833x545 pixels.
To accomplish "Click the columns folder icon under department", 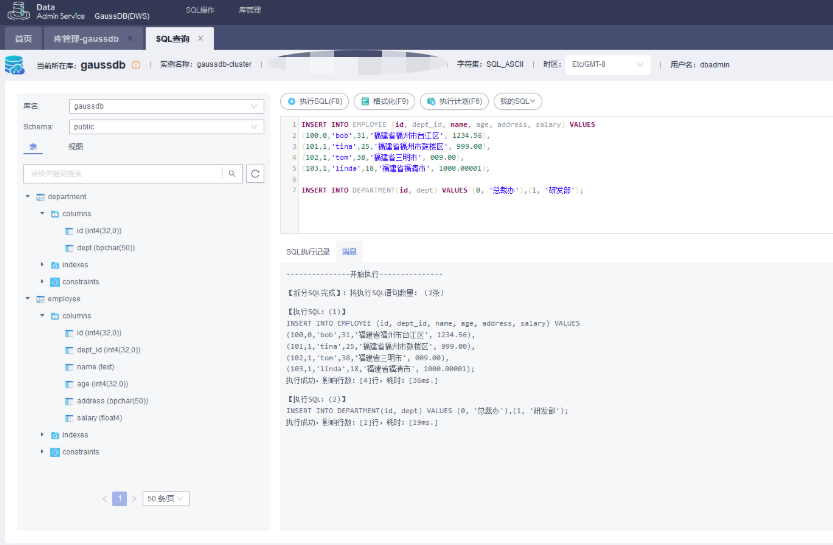I will click(55, 214).
